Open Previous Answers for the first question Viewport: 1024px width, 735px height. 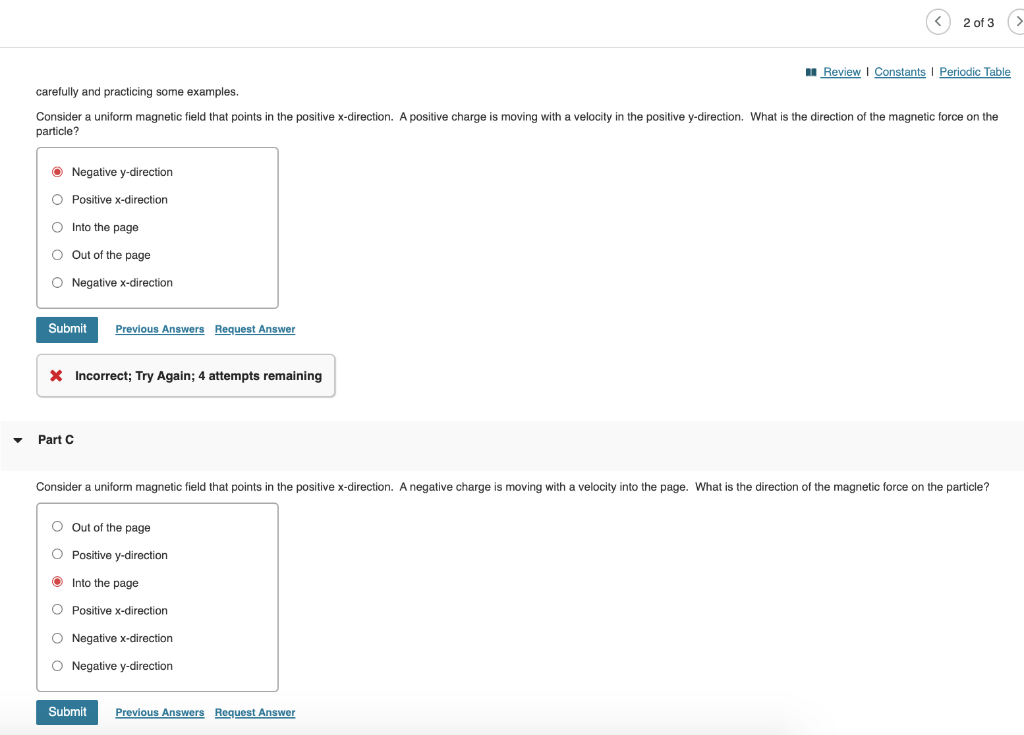coord(160,329)
